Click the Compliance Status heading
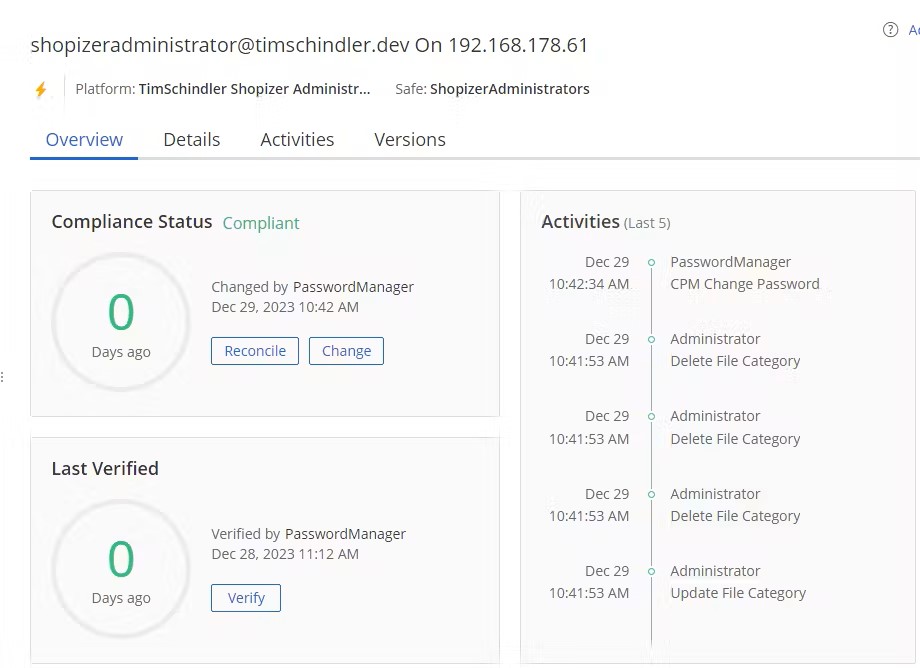 (x=131, y=222)
